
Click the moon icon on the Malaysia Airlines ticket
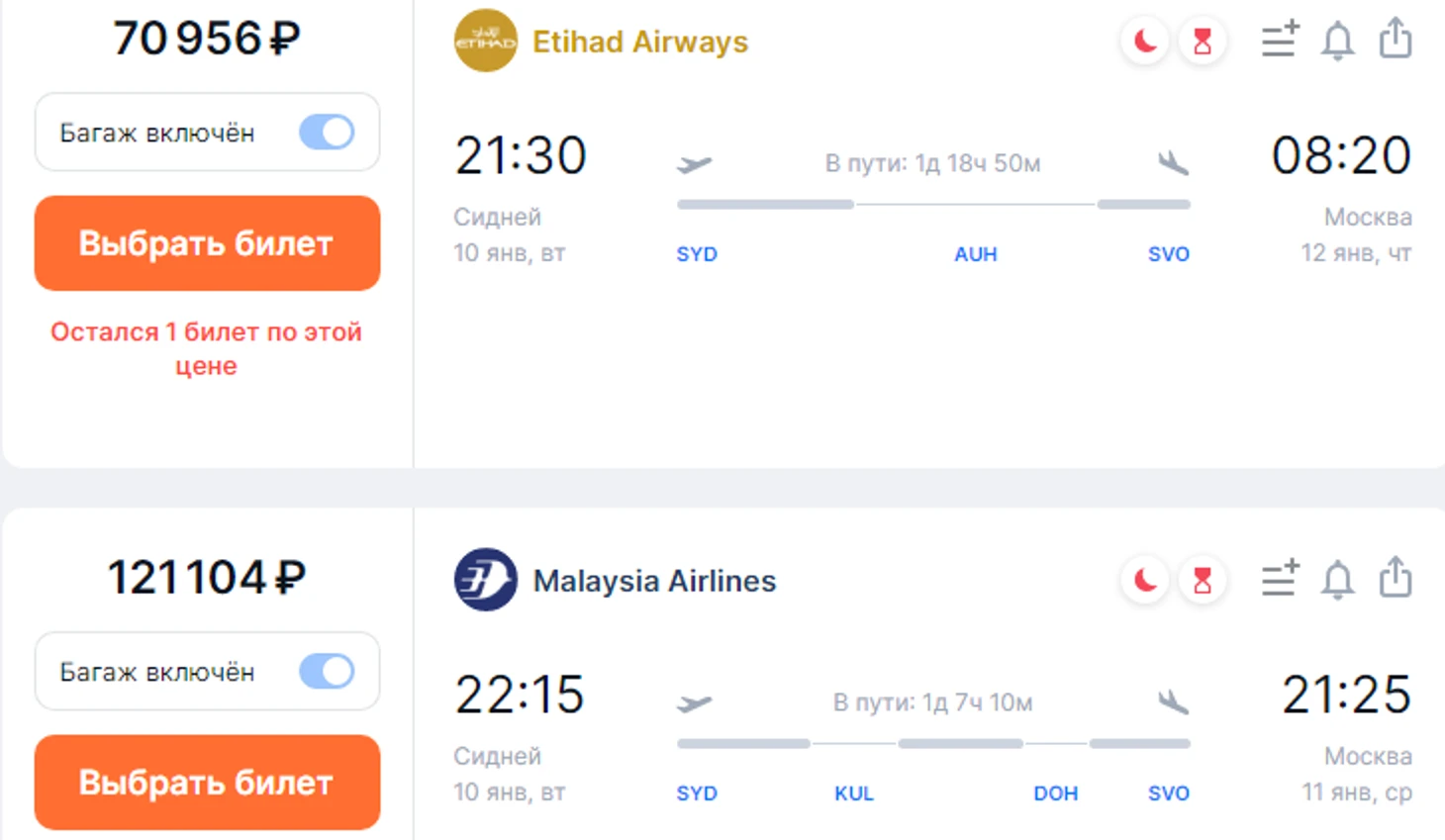(1145, 580)
